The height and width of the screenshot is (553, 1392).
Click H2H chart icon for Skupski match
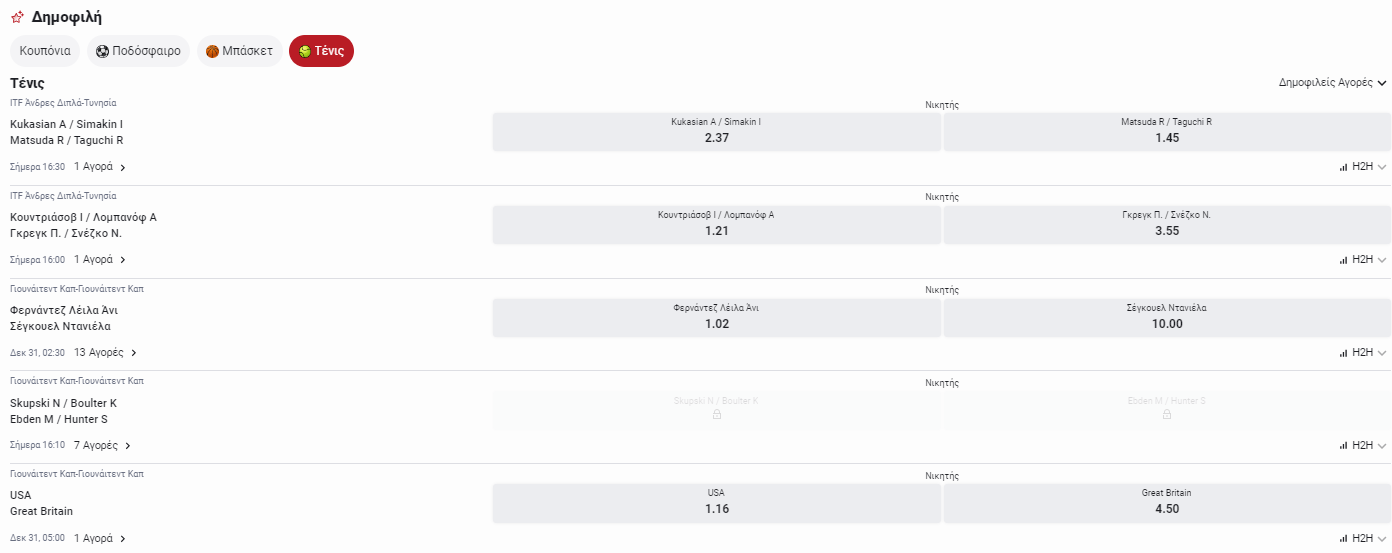(x=1344, y=446)
